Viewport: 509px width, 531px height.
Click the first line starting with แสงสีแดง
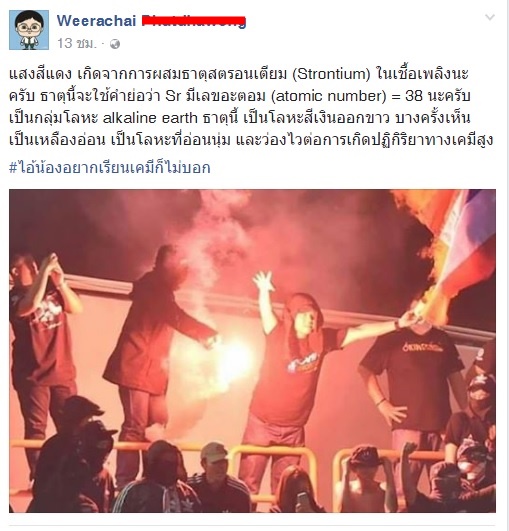click(x=239, y=74)
